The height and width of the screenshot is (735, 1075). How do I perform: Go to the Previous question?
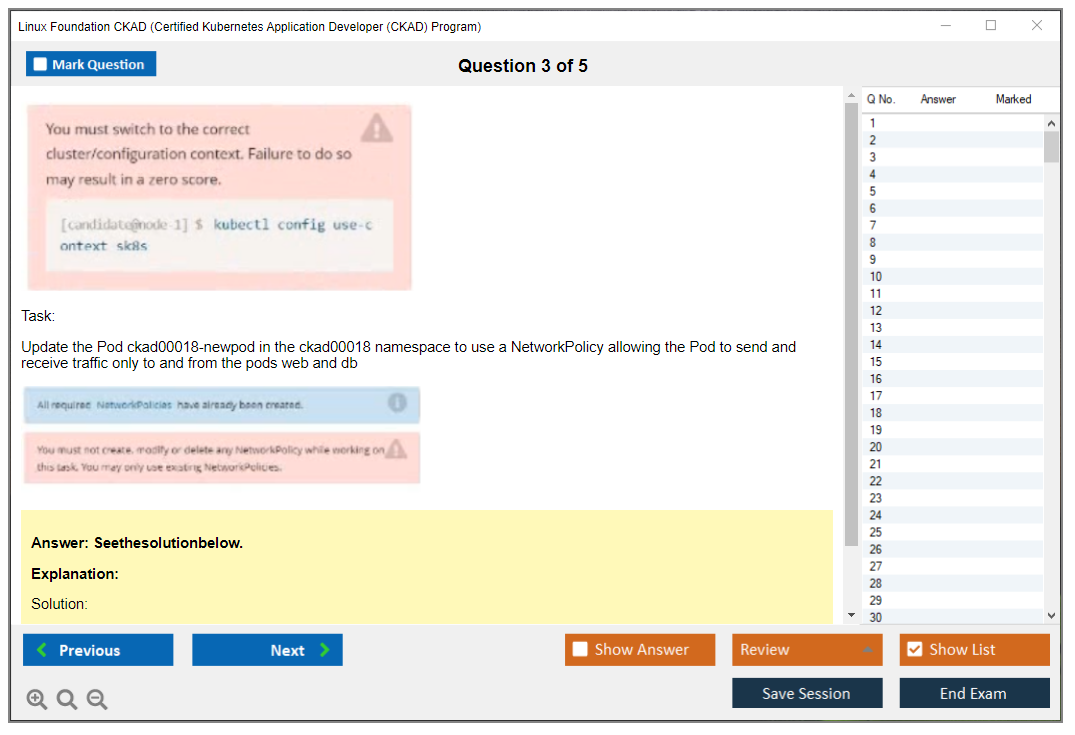pyautogui.click(x=98, y=650)
